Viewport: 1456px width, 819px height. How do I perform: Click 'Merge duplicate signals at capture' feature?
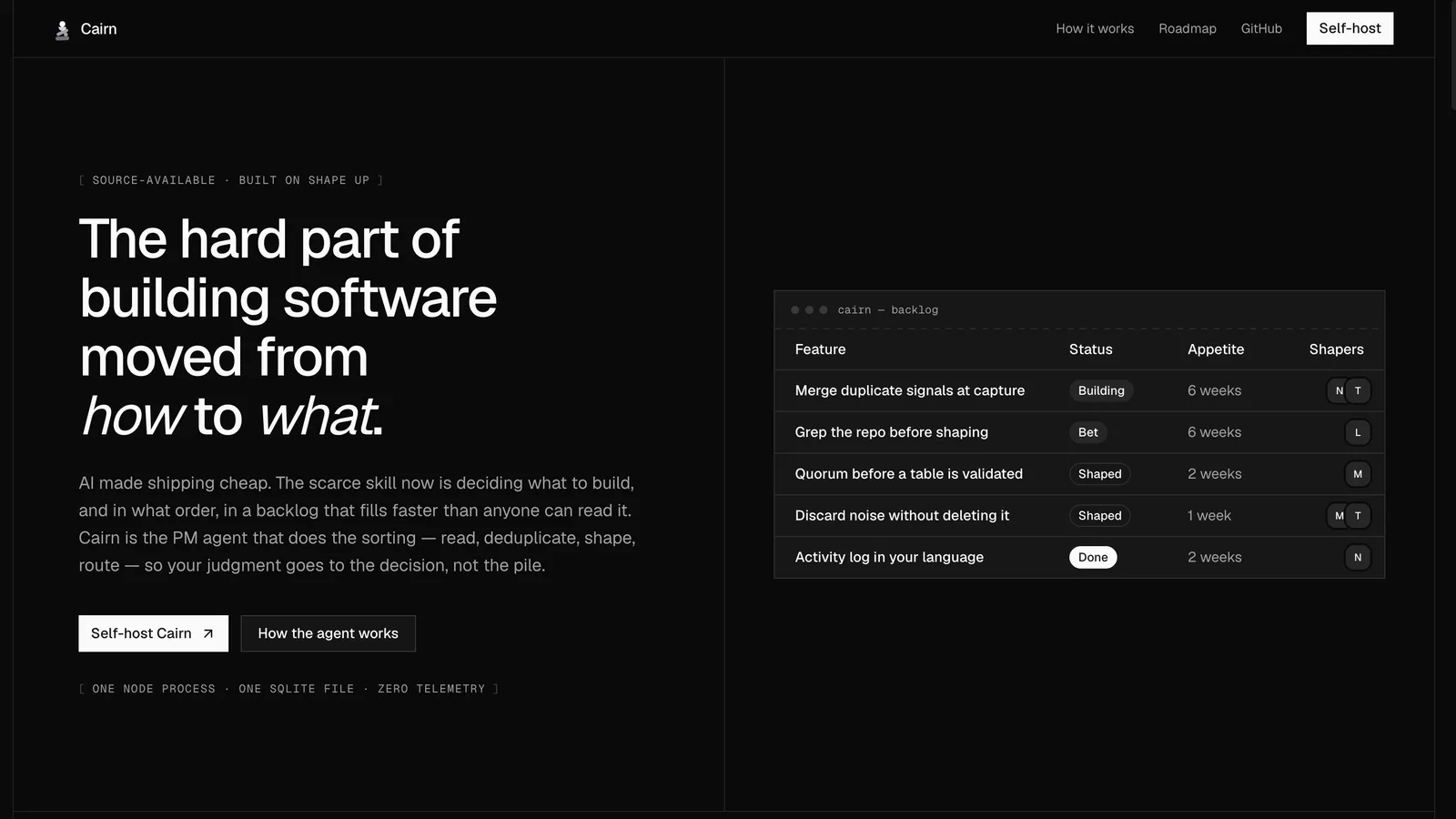click(x=909, y=390)
